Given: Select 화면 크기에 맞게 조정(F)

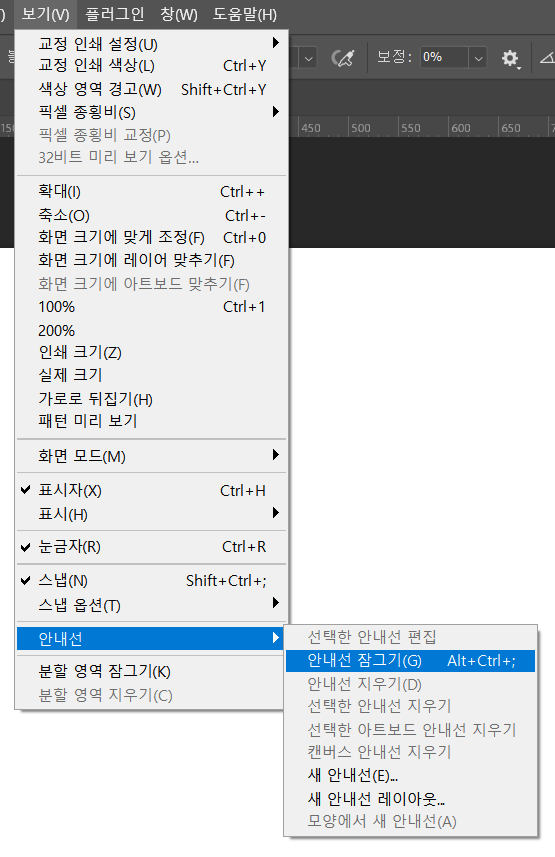Looking at the screenshot, I should (x=152, y=238).
